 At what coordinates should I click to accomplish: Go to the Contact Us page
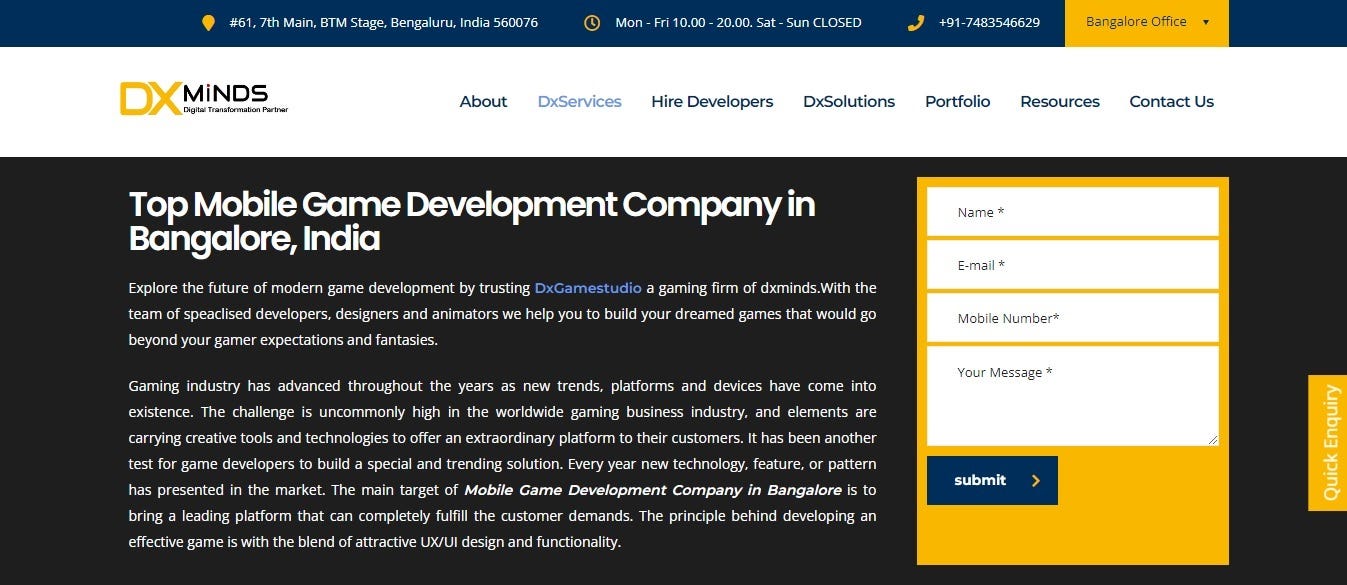[x=1171, y=101]
